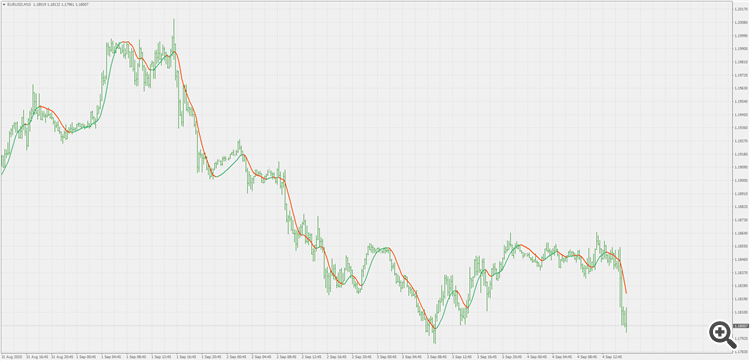750x361 pixels.
Task: Click the 1.19180 price axis label
Action: [x=741, y=154]
